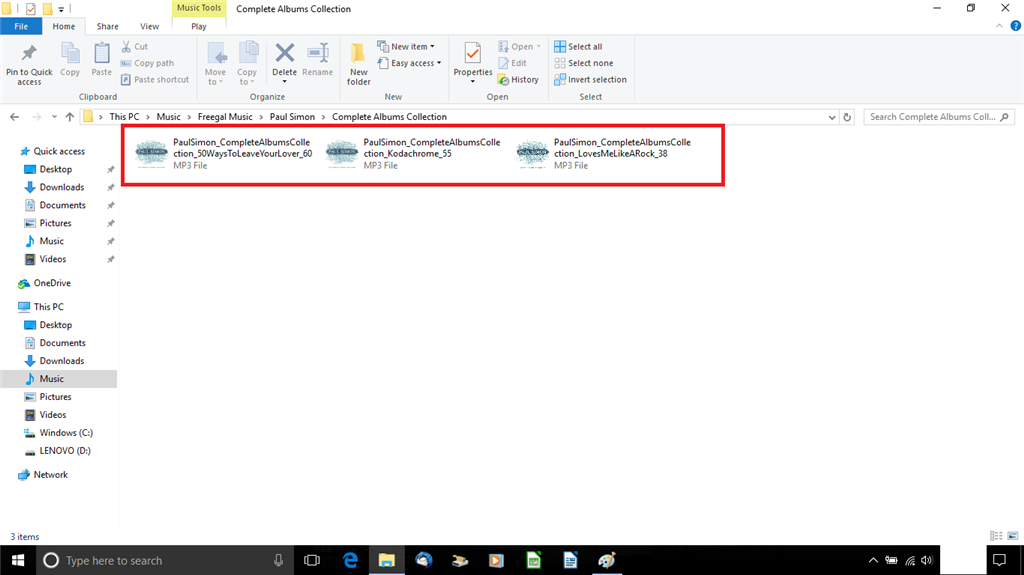This screenshot has width=1024, height=575.
Task: Select Music under This PC
Action: click(x=52, y=378)
